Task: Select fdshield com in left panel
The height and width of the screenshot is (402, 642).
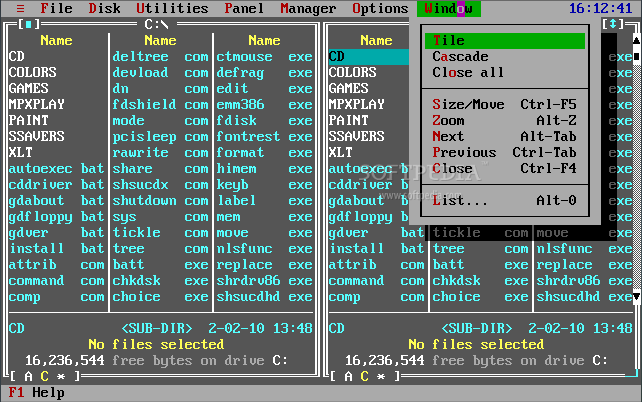Action: [x=160, y=104]
